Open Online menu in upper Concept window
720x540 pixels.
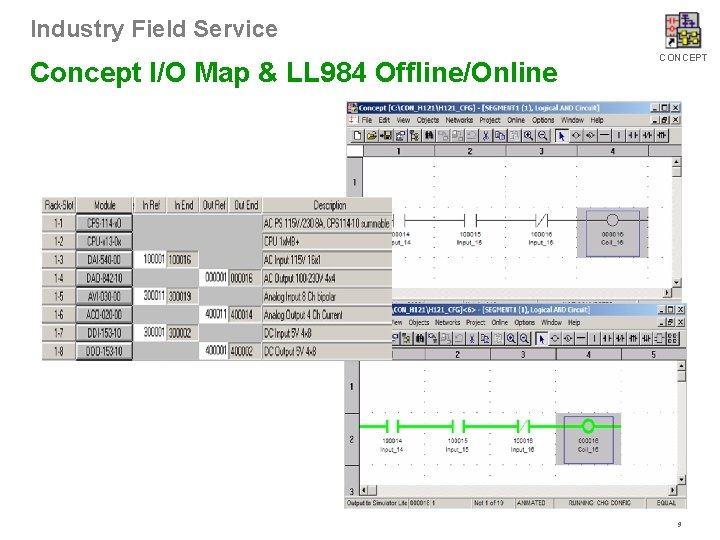[516, 120]
